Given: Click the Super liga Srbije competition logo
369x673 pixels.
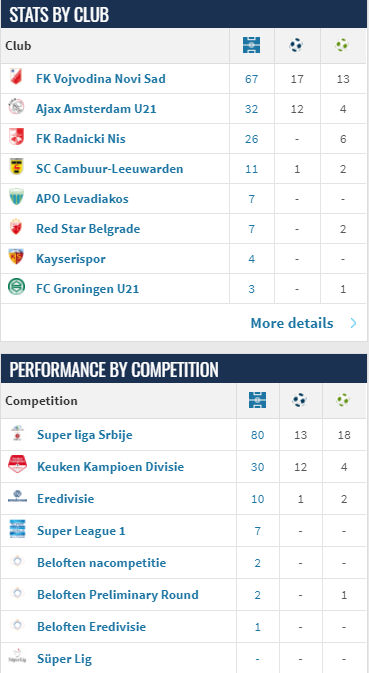Looking at the screenshot, I should [x=18, y=434].
